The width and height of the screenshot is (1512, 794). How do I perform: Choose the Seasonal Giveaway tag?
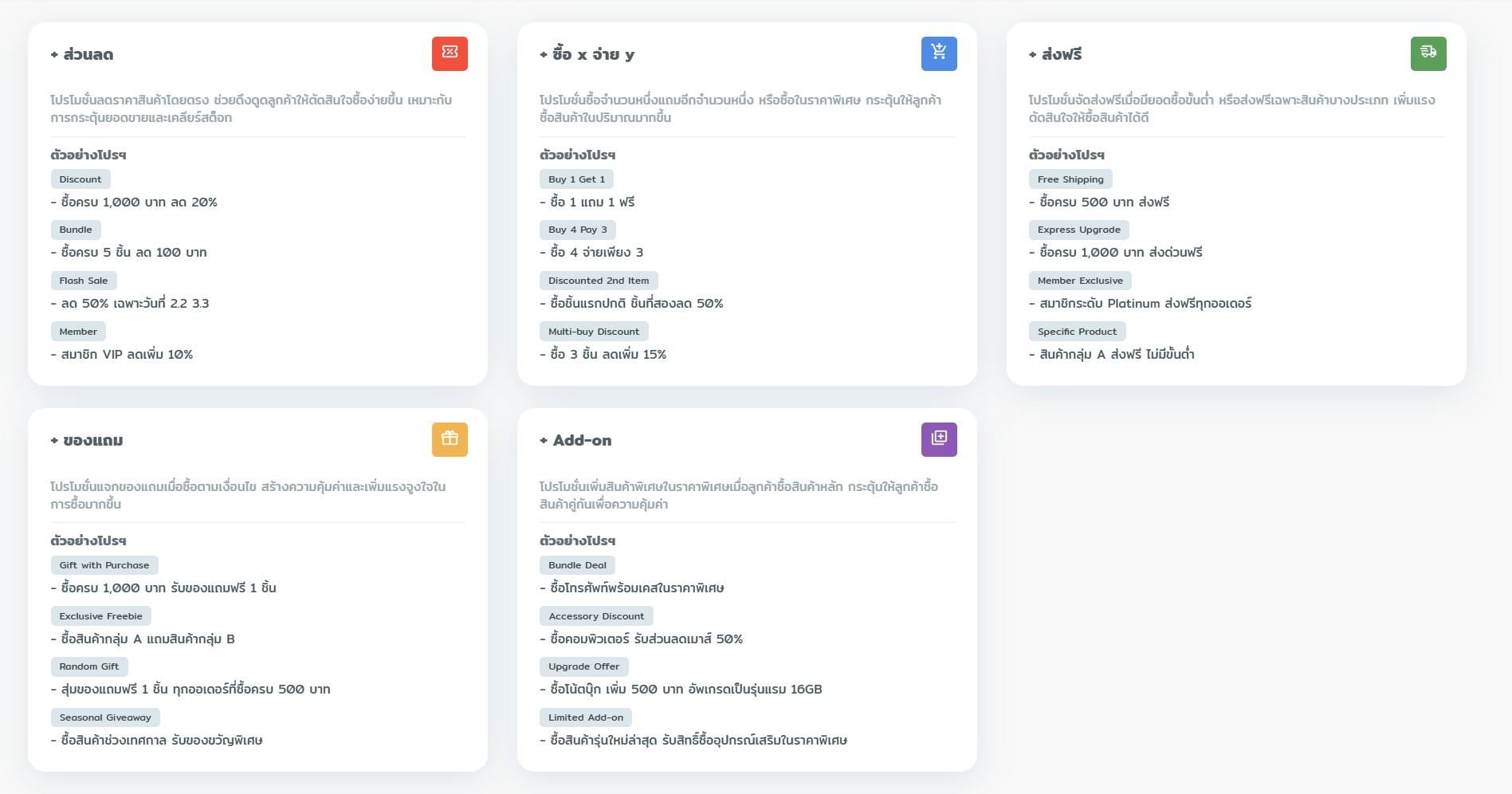pyautogui.click(x=105, y=717)
